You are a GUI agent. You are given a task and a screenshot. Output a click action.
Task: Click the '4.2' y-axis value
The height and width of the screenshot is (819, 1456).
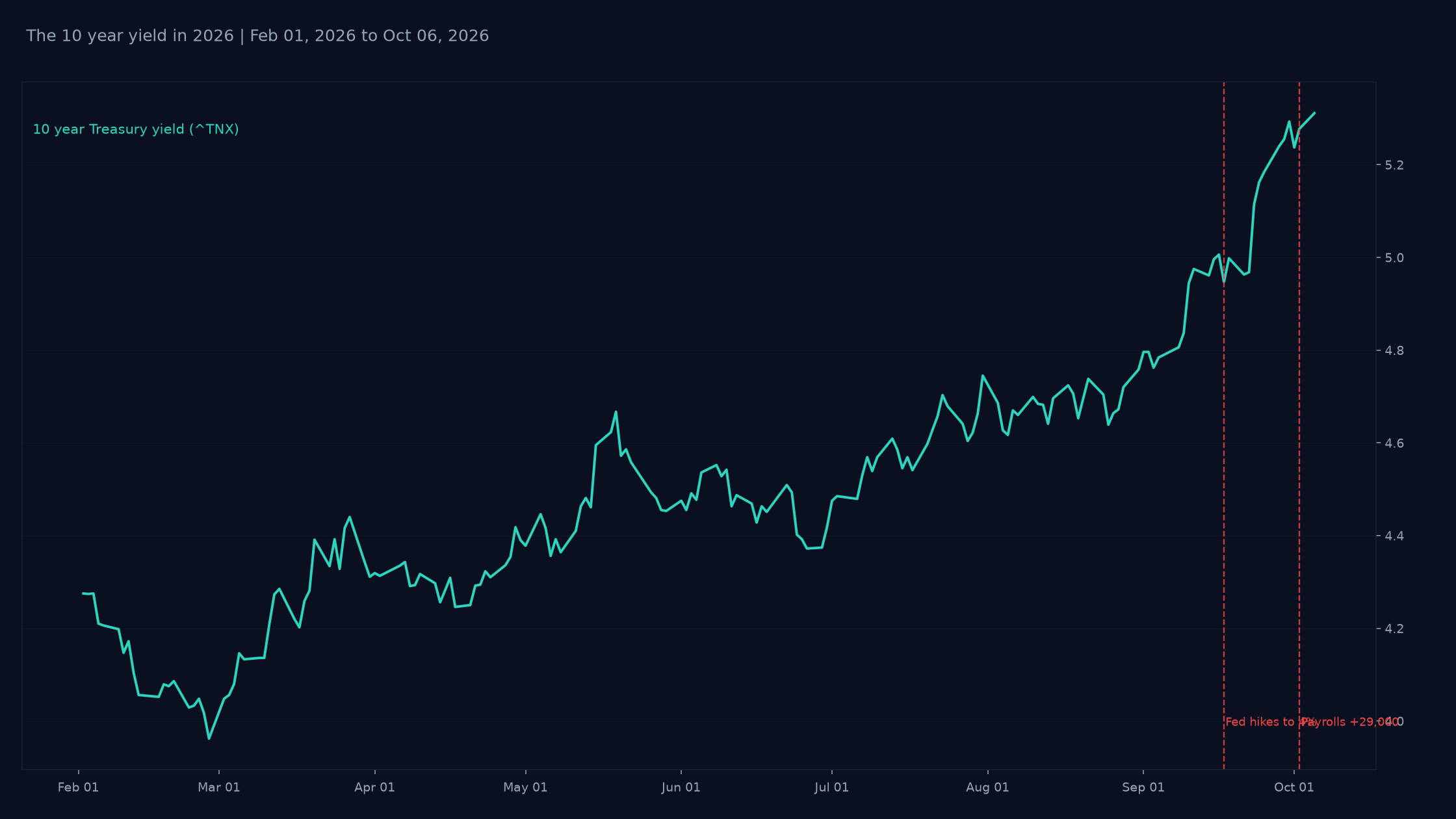pyautogui.click(x=1394, y=629)
